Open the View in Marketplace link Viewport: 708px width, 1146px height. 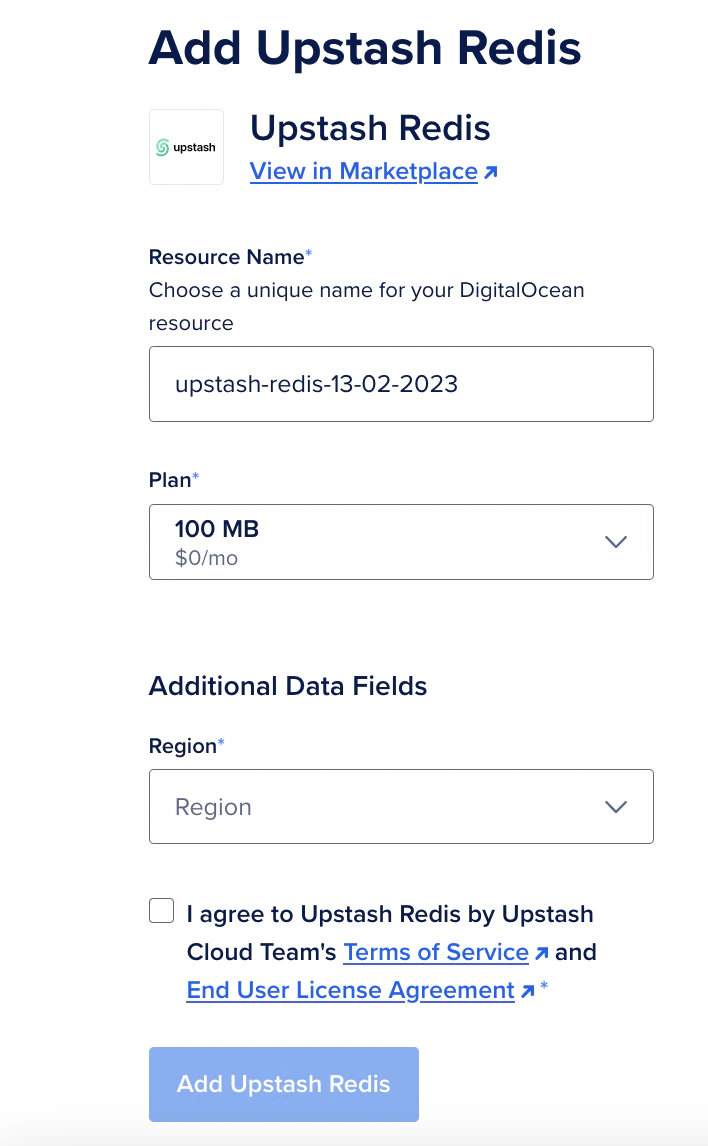pos(363,171)
